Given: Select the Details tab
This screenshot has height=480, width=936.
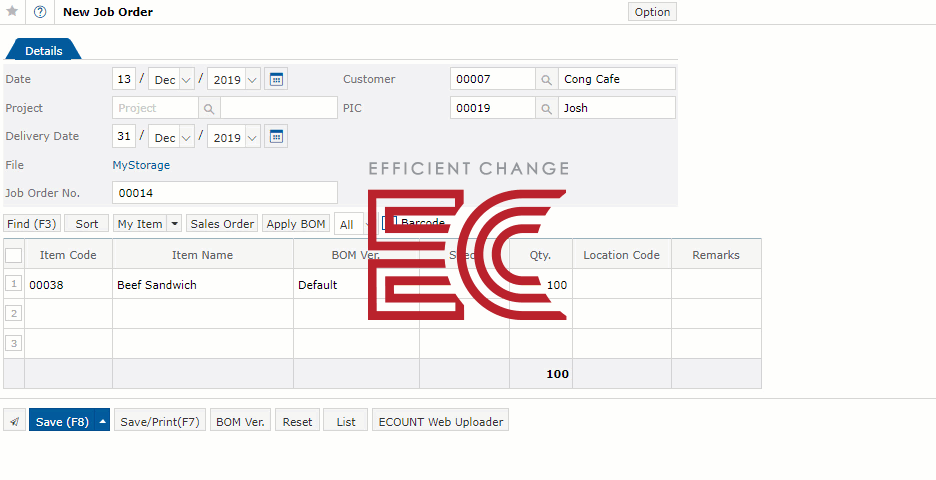Looking at the screenshot, I should coord(44,51).
